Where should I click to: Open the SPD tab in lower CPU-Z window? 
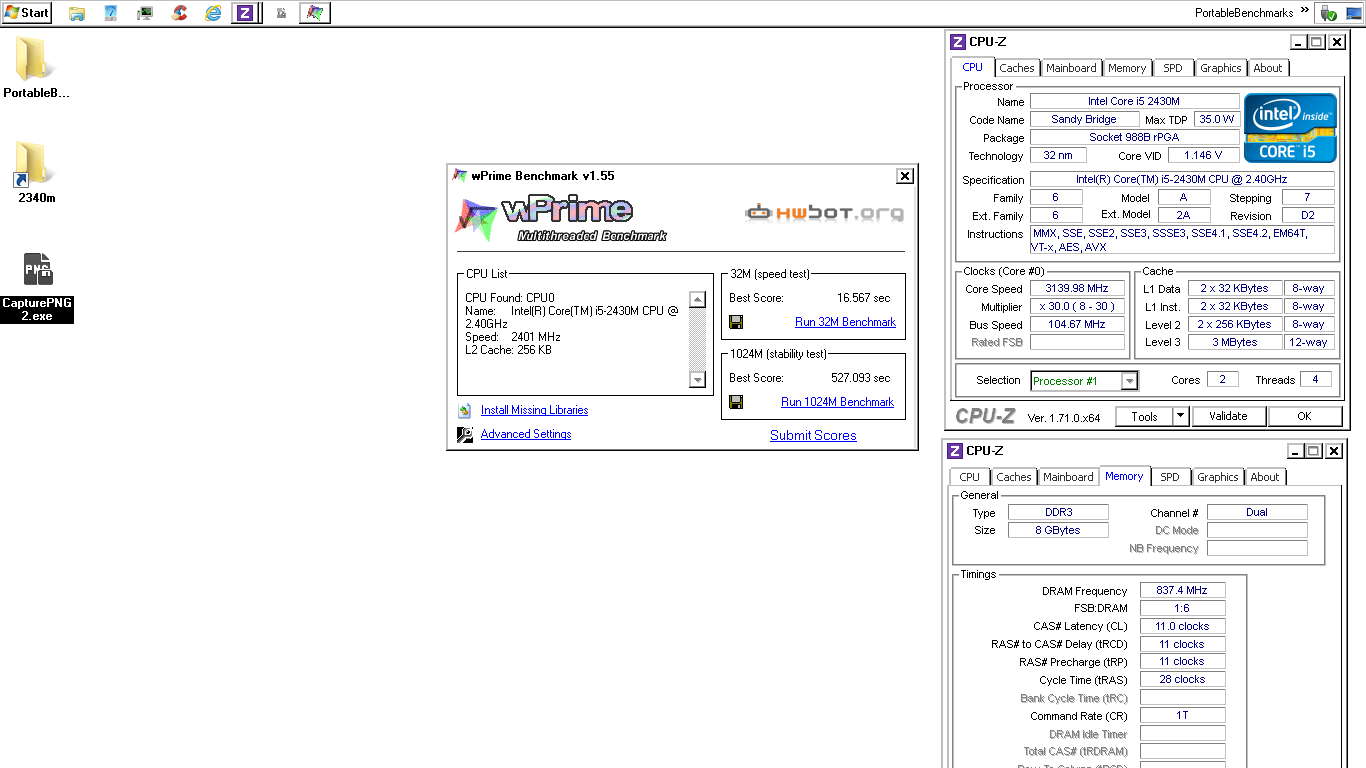(1169, 477)
